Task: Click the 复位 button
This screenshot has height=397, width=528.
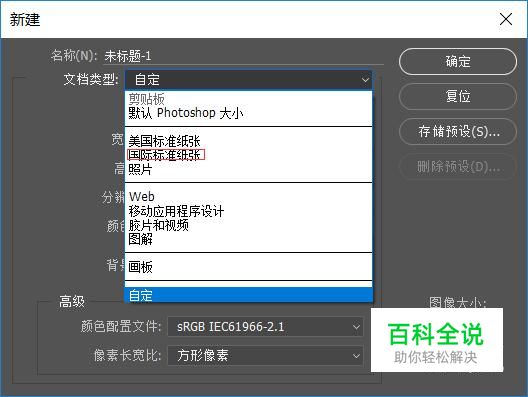Action: pos(458,96)
